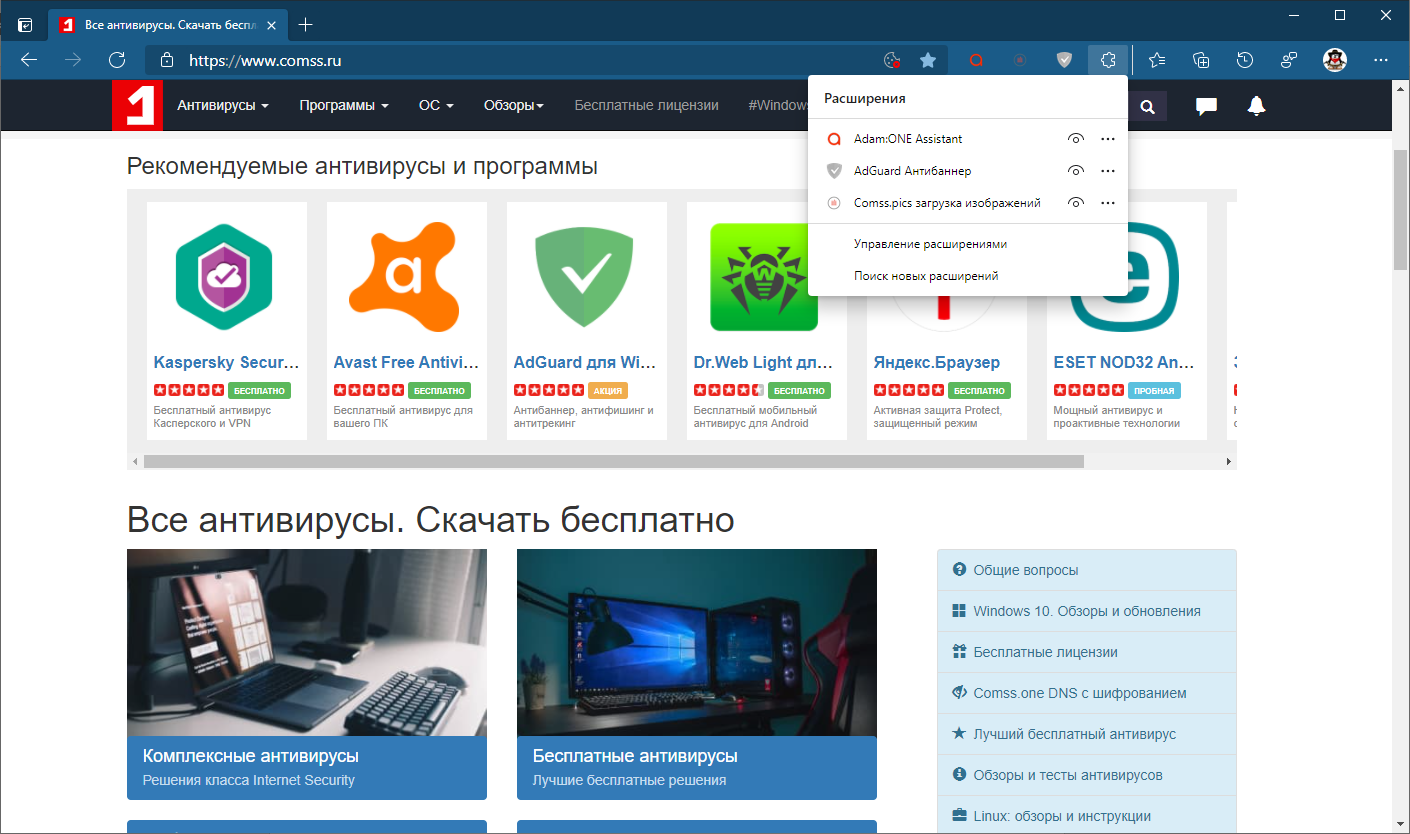Expand the Программы dropdown menu
Screen dimensions: 1410x834
(x=344, y=105)
